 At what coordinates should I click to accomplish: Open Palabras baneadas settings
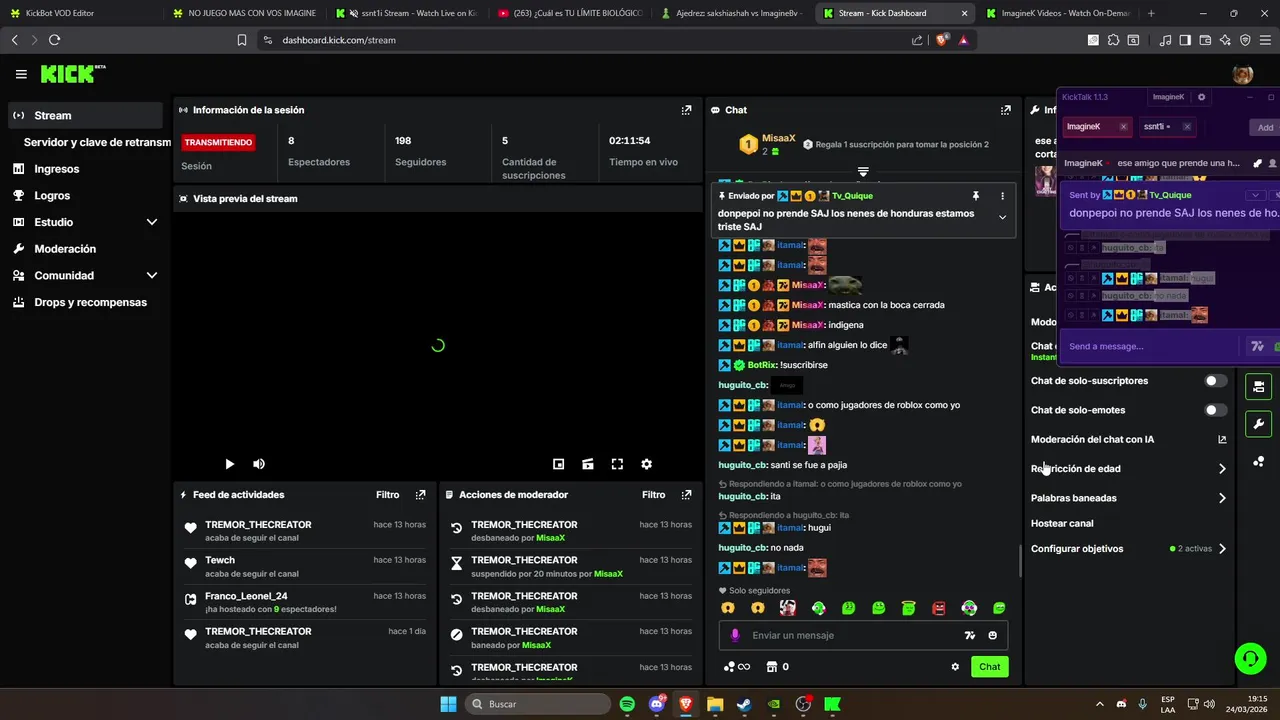1128,498
